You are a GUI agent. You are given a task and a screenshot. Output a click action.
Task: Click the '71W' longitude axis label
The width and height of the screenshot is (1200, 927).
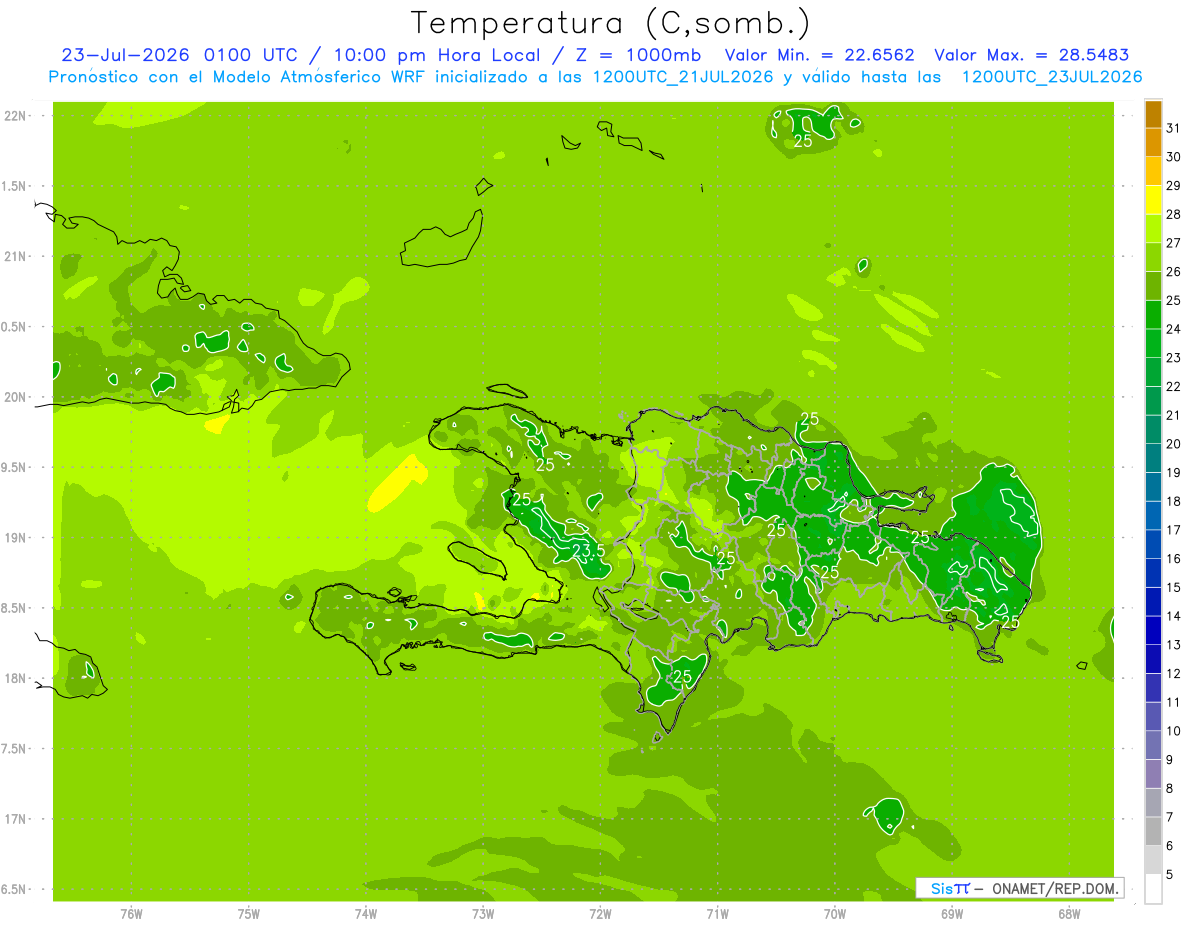tap(717, 913)
